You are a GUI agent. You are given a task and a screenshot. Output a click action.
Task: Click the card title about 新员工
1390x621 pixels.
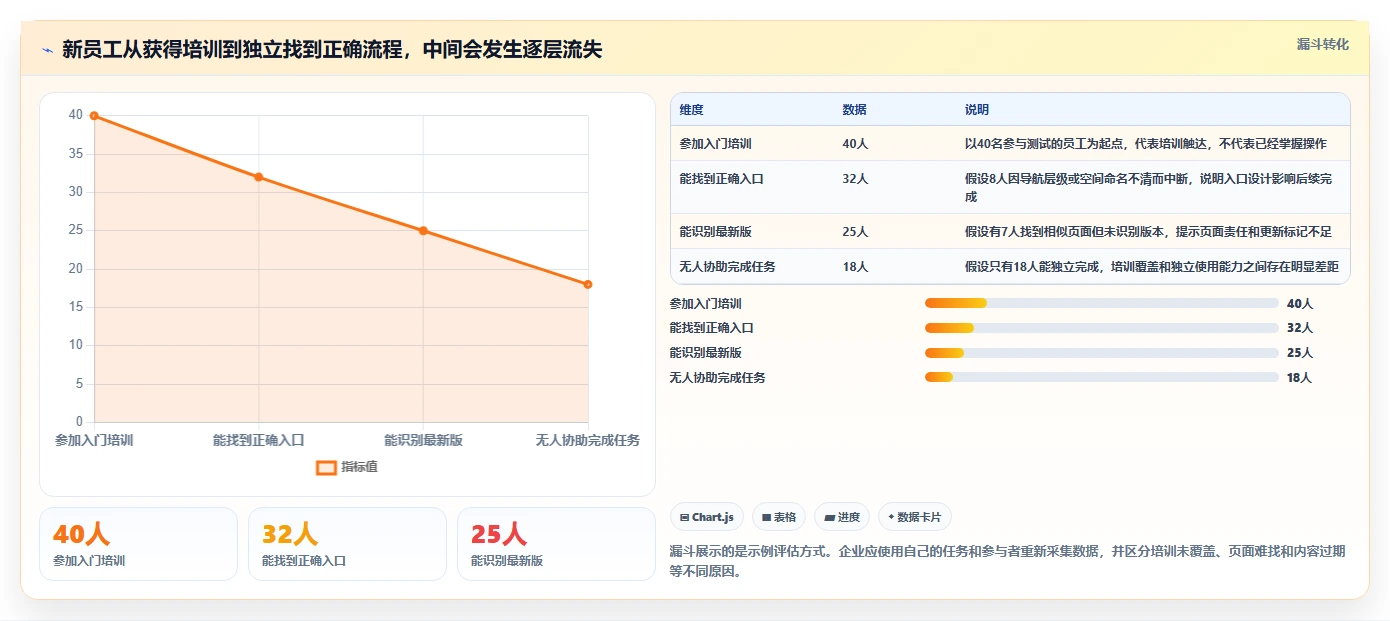pyautogui.click(x=332, y=49)
